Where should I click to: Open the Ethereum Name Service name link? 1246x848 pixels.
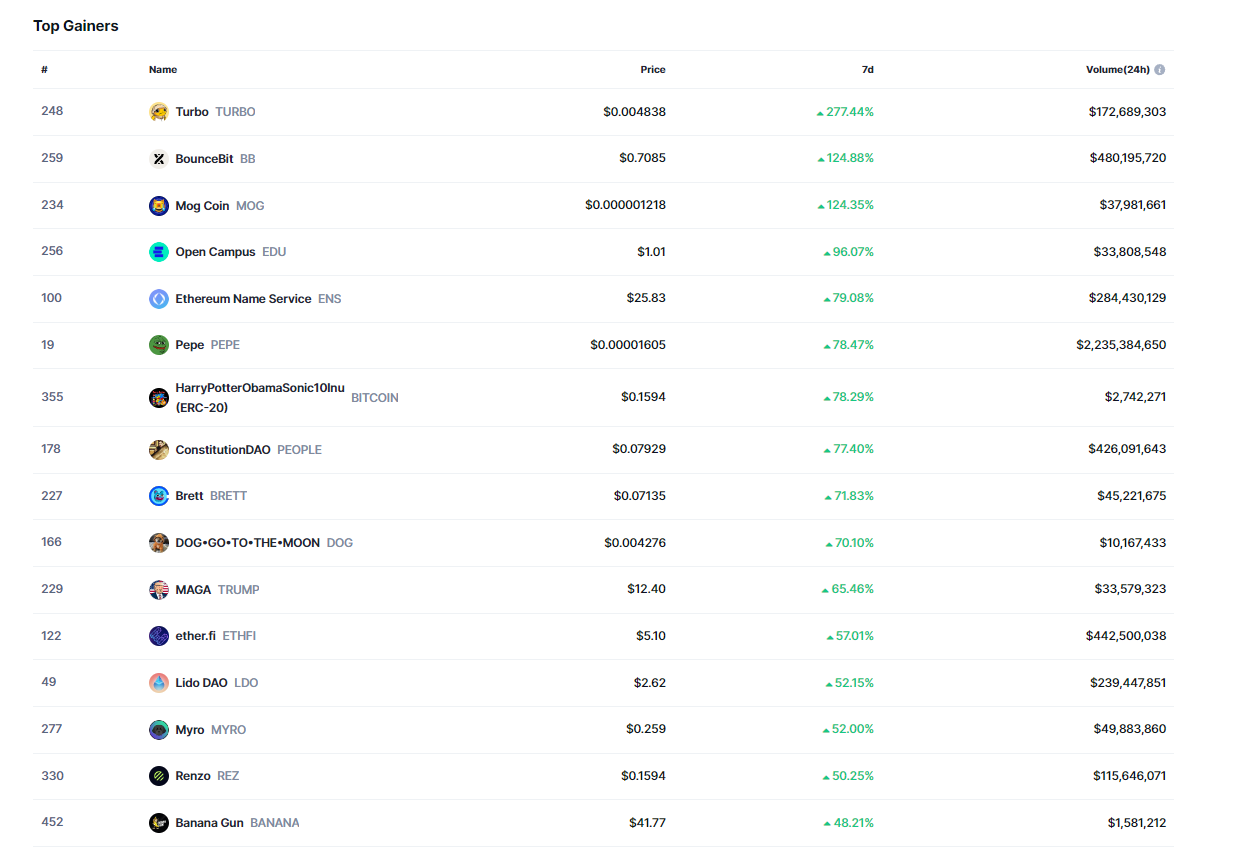(243, 299)
